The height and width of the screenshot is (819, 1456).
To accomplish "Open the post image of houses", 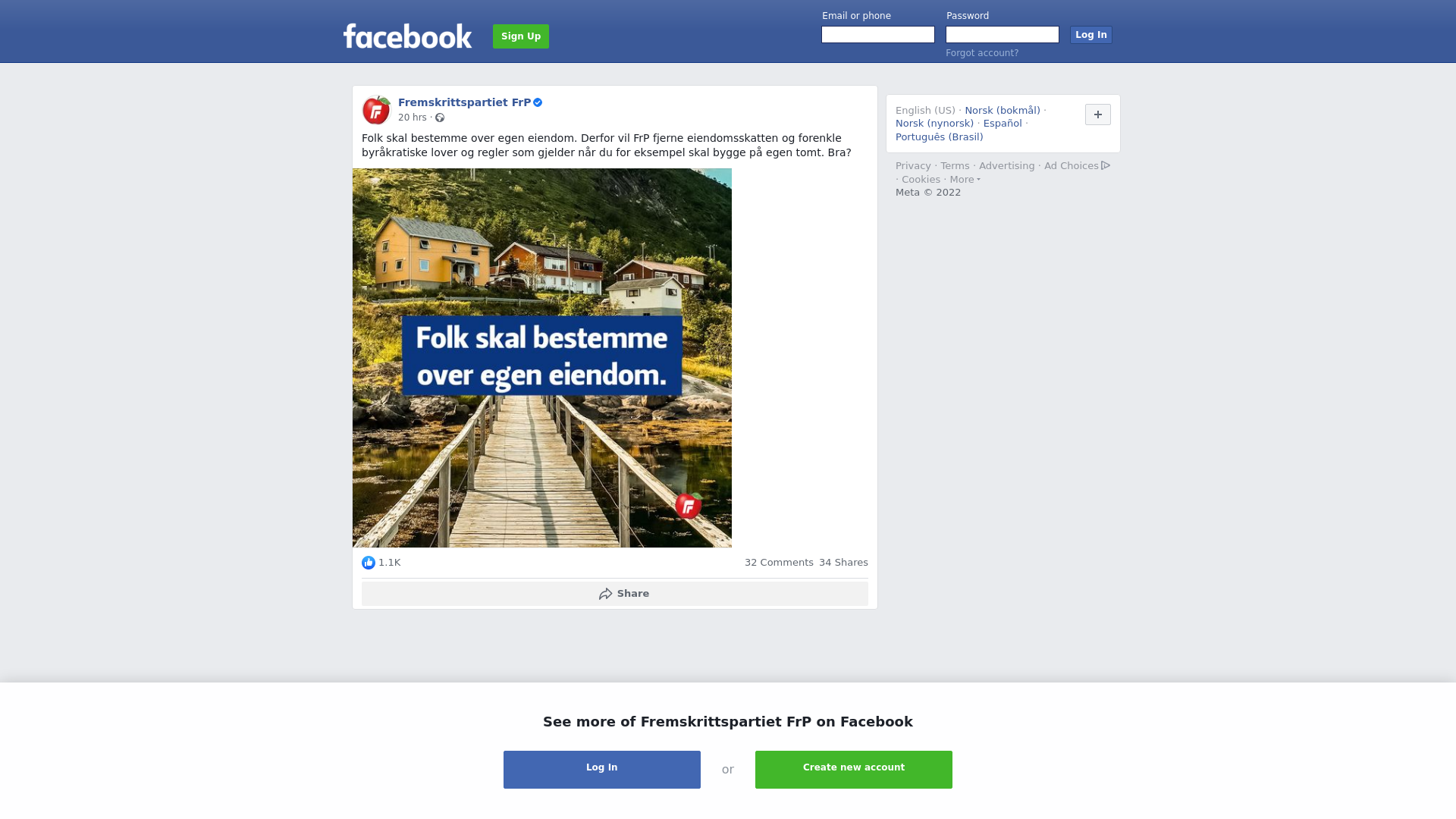I will click(x=542, y=358).
